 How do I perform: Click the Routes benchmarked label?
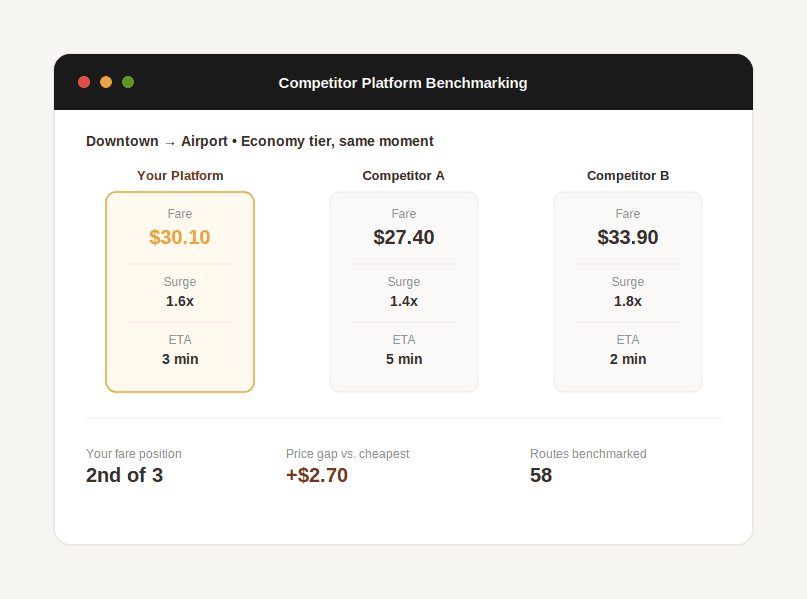tap(588, 454)
